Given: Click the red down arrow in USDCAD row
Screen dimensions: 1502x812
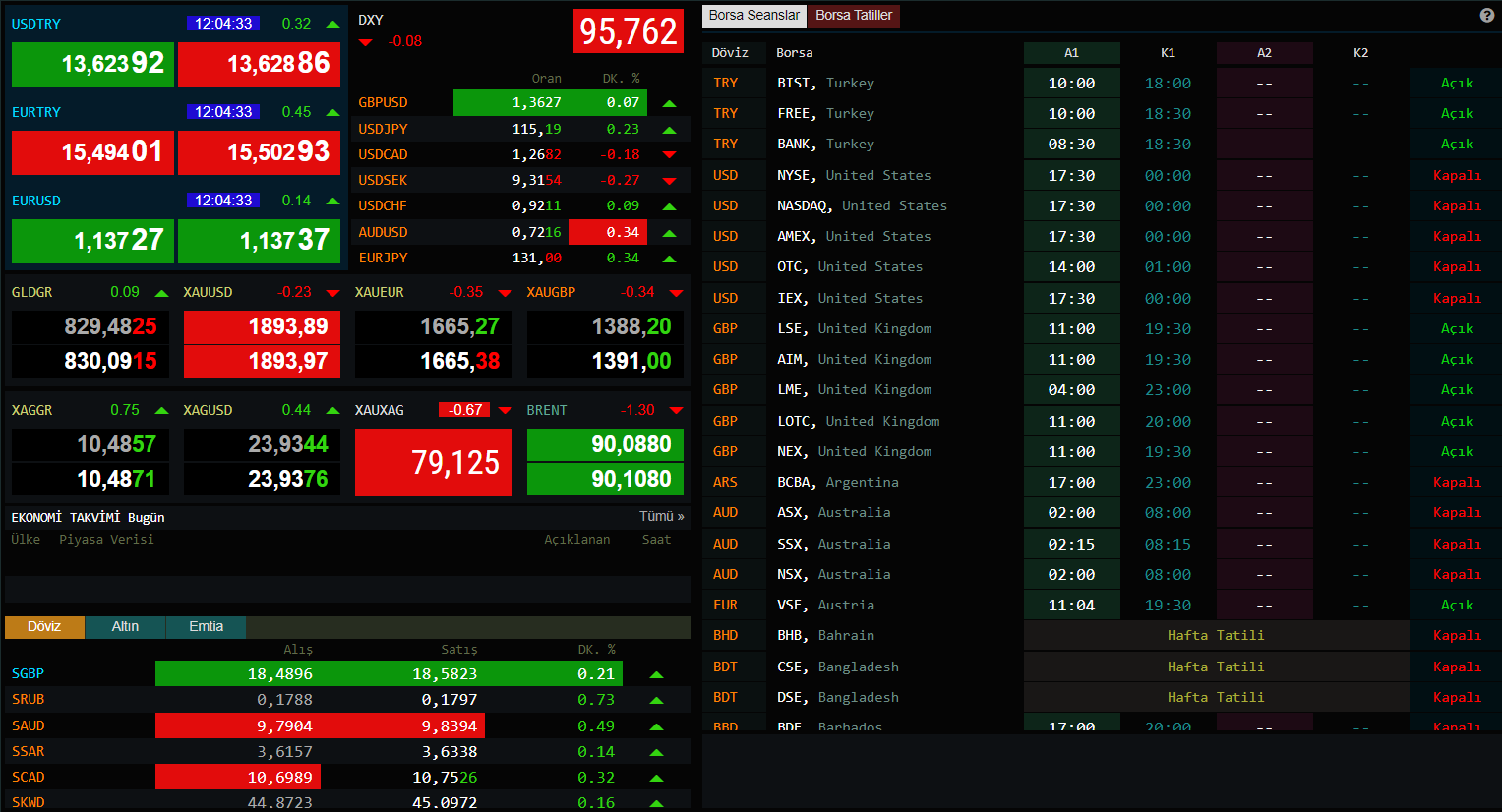Looking at the screenshot, I should pyautogui.click(x=669, y=154).
